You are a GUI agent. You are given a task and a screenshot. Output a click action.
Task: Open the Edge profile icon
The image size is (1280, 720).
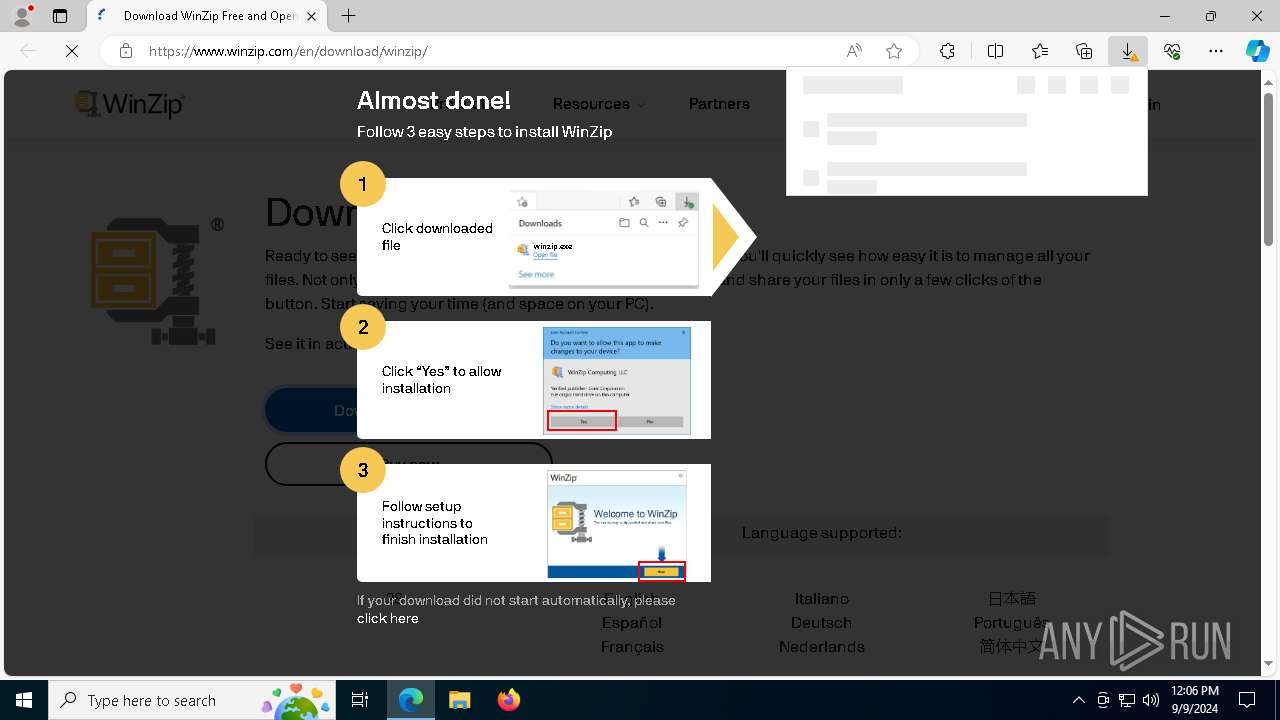[x=22, y=16]
